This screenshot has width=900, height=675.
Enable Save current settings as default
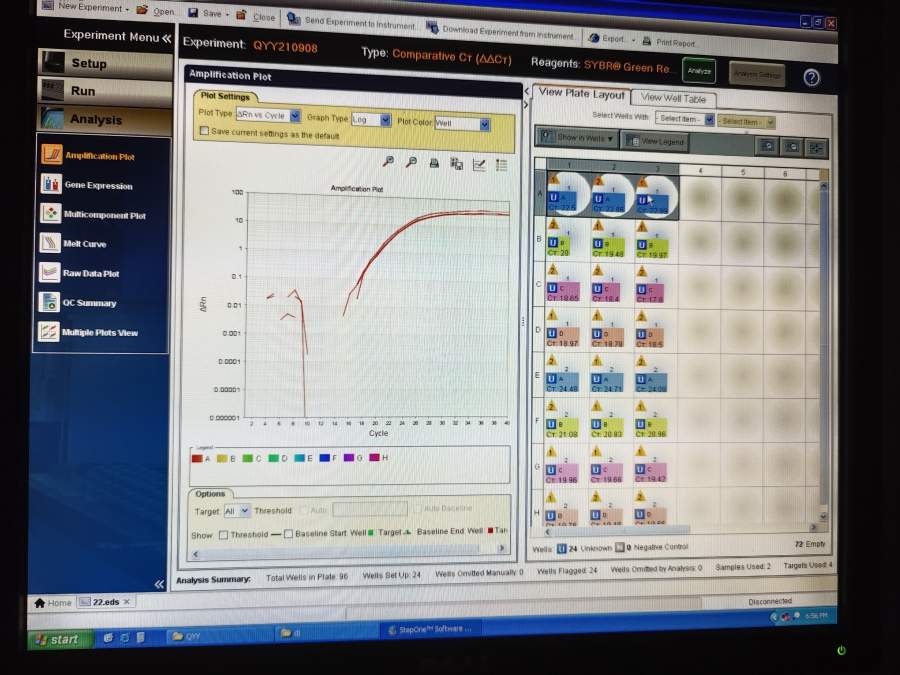205,131
